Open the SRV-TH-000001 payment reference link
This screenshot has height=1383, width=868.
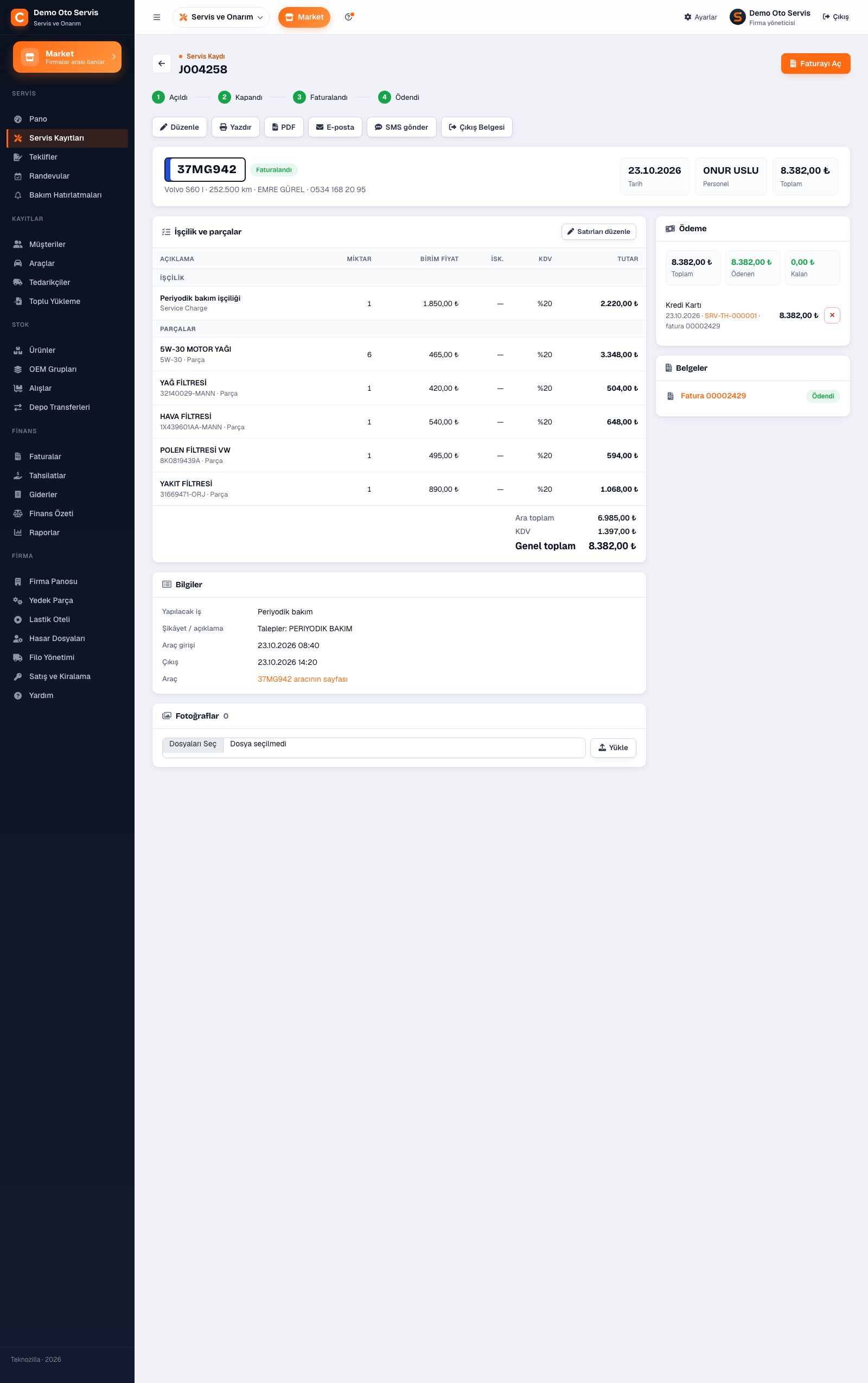point(730,316)
